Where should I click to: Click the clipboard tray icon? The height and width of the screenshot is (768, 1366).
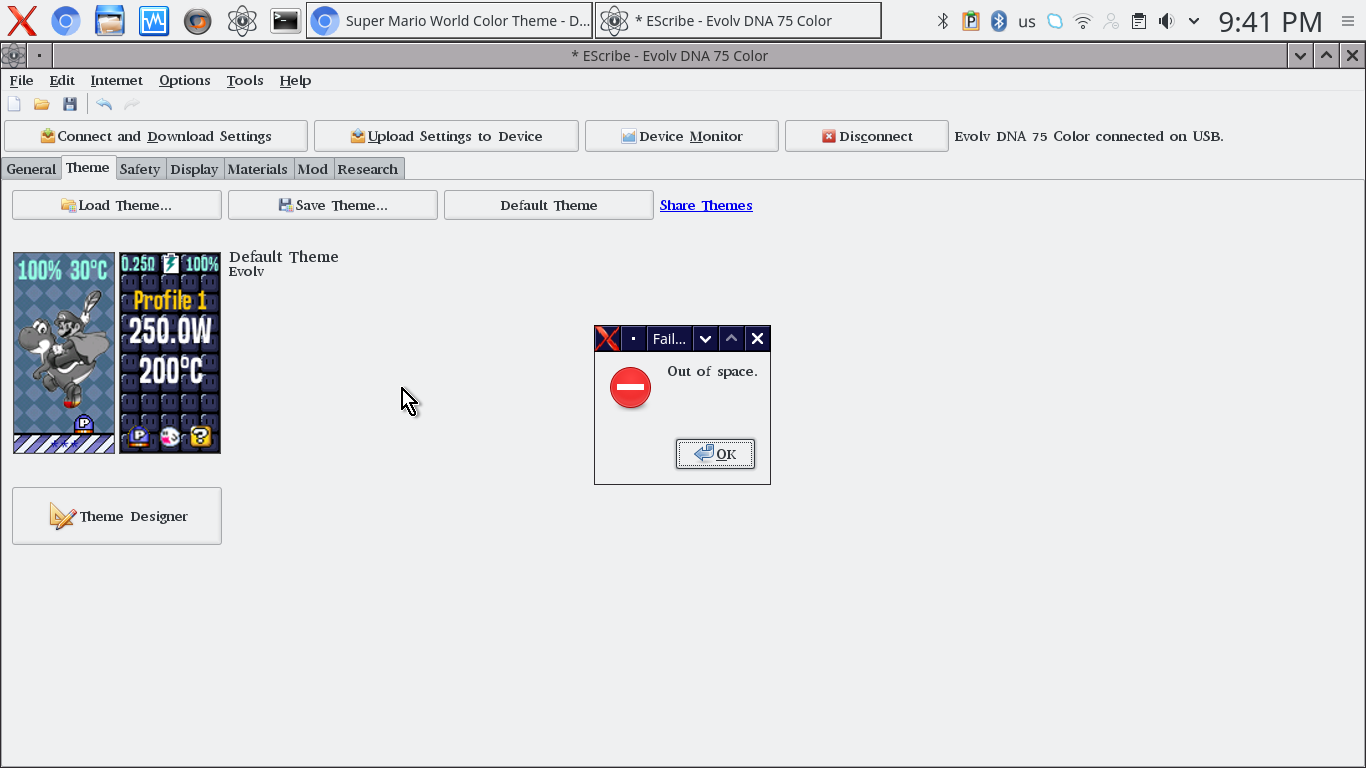click(1138, 21)
